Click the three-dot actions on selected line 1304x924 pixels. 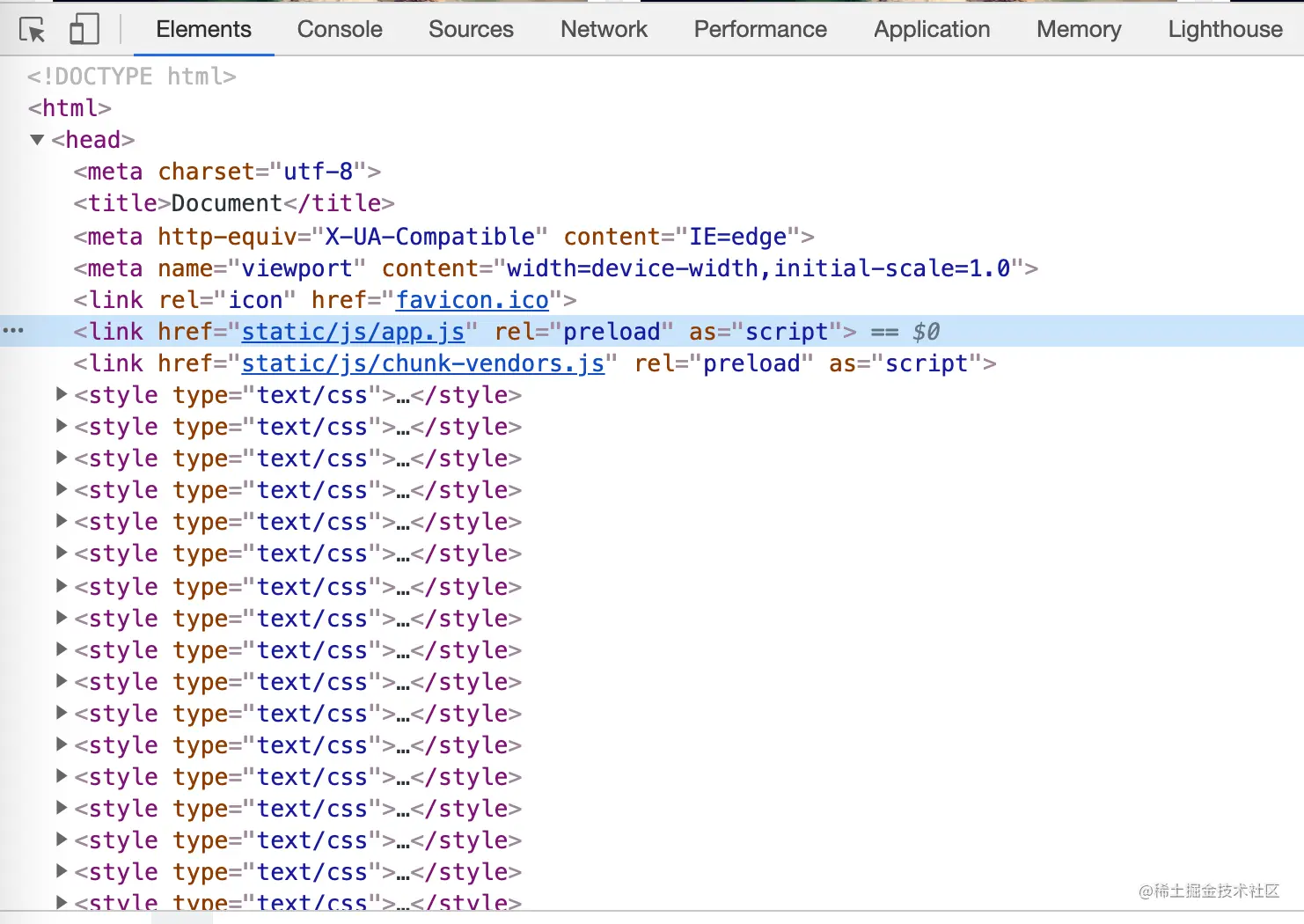click(x=13, y=331)
